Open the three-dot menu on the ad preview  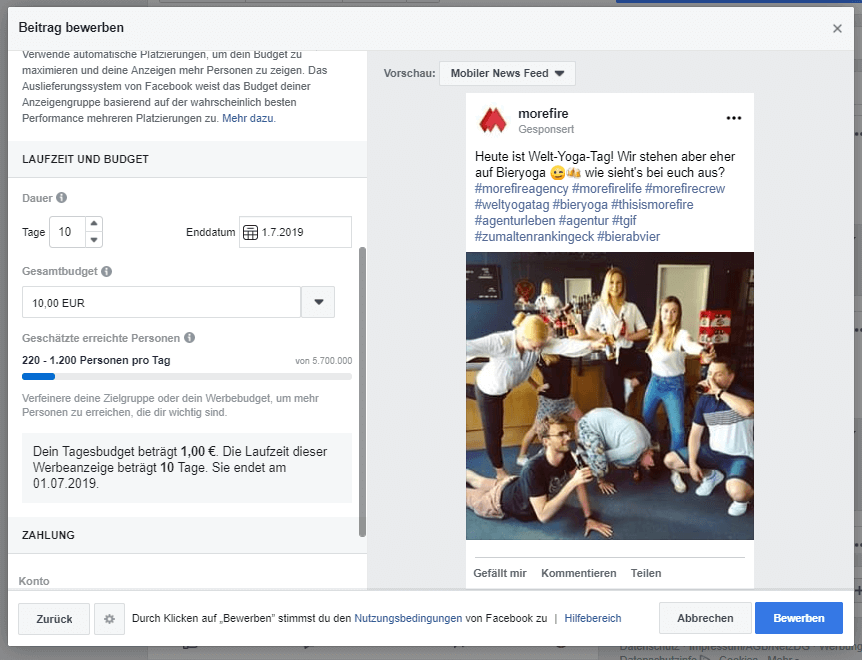pos(733,118)
